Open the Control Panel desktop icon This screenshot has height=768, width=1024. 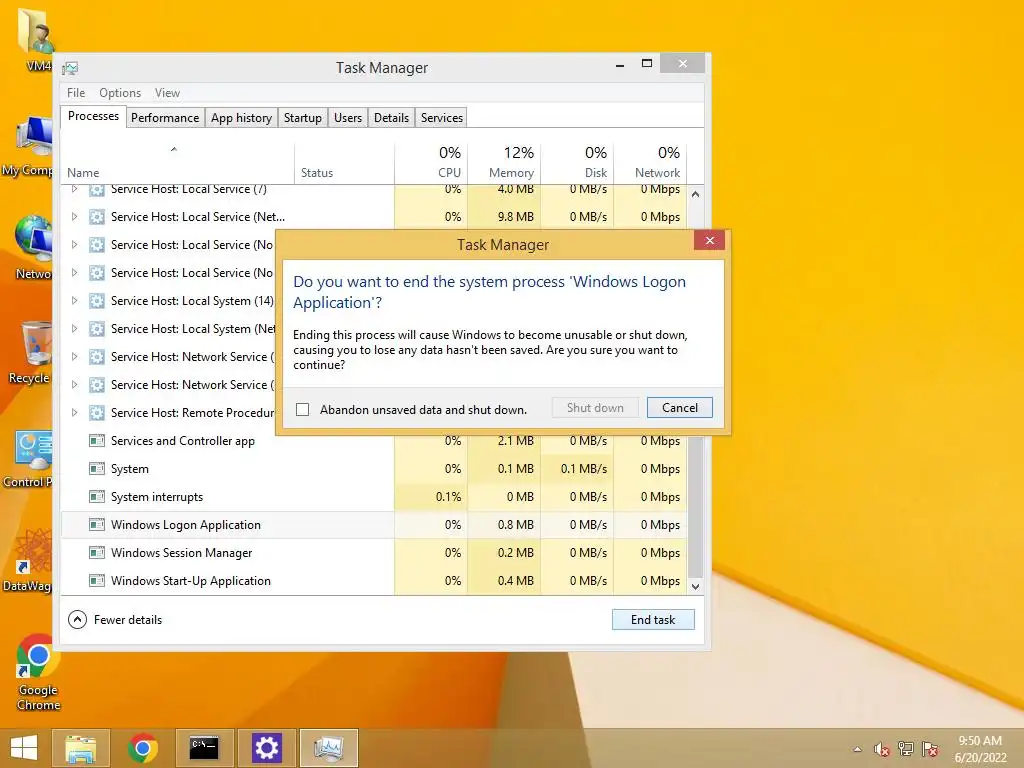tap(29, 459)
